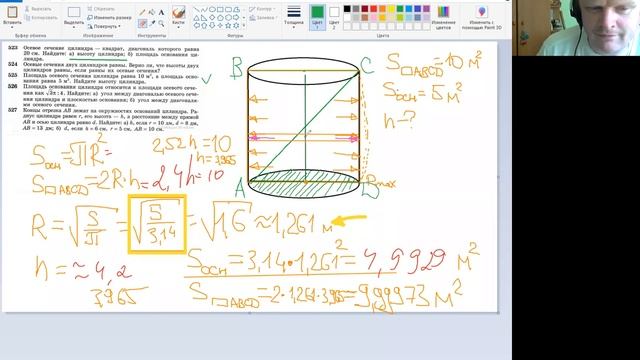Choose the Rounded rectangle shape
This screenshot has height=360, width=640.
click(228, 9)
